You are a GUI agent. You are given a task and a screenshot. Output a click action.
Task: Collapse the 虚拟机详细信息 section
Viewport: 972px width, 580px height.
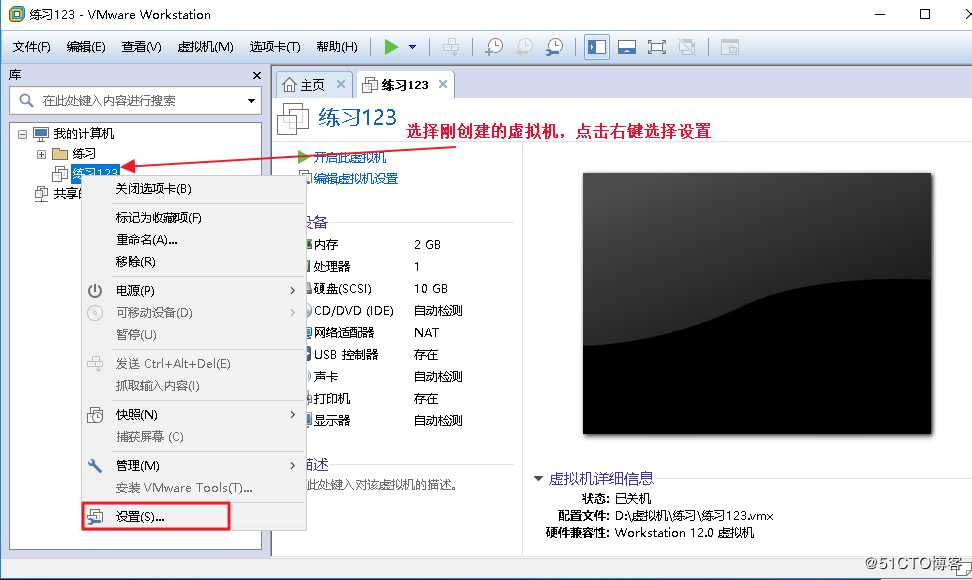pos(538,478)
